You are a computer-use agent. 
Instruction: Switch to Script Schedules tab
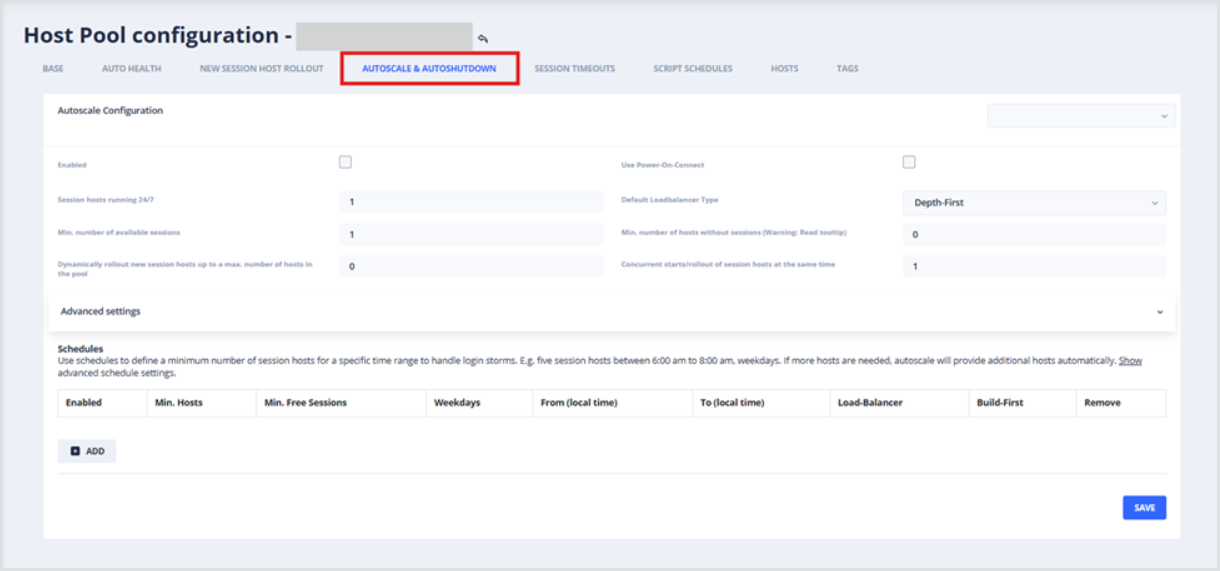tap(693, 69)
